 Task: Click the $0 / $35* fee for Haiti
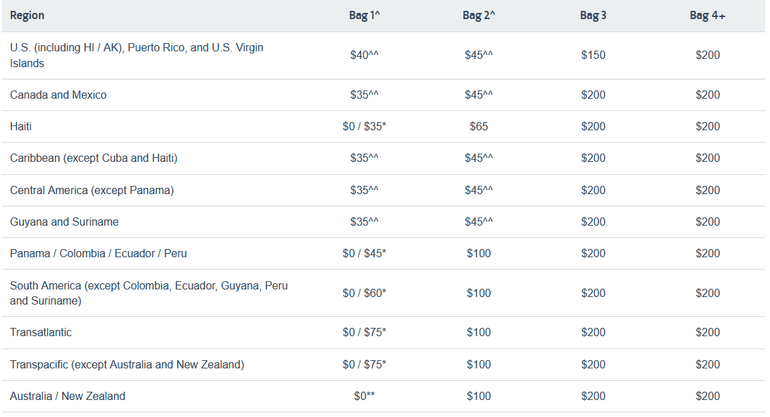pyautogui.click(x=364, y=127)
